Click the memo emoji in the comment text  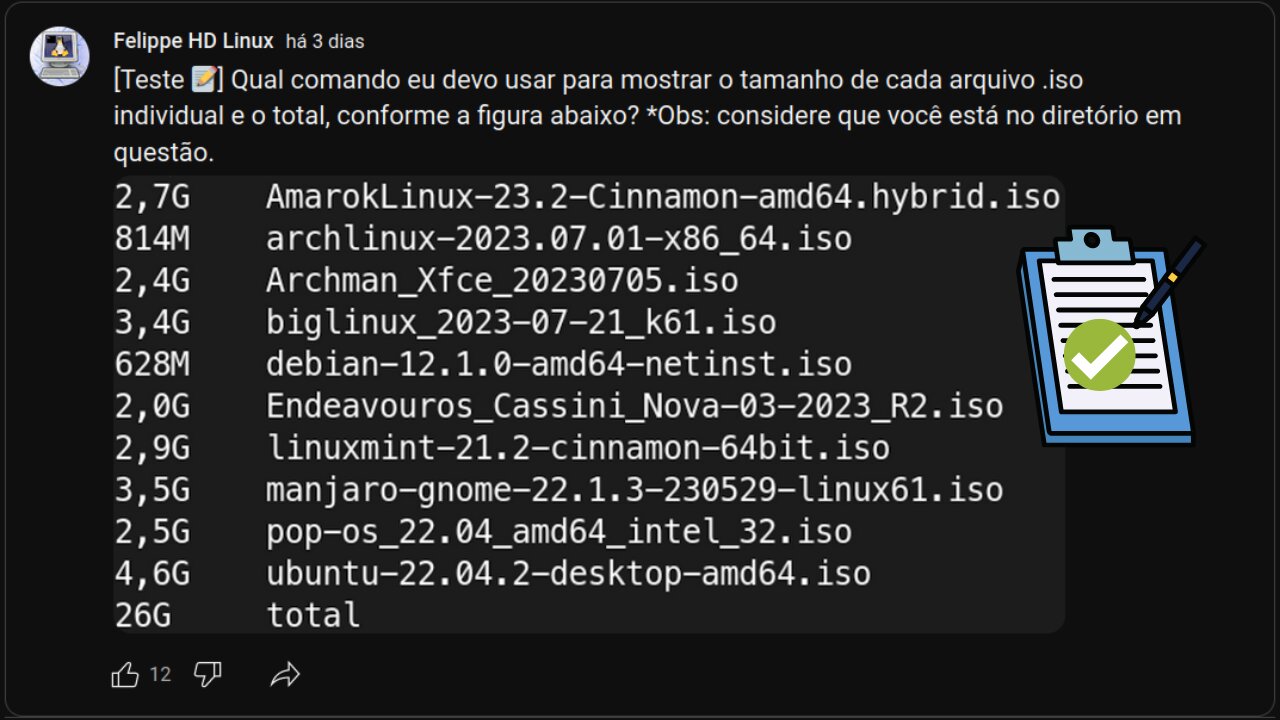pos(201,79)
